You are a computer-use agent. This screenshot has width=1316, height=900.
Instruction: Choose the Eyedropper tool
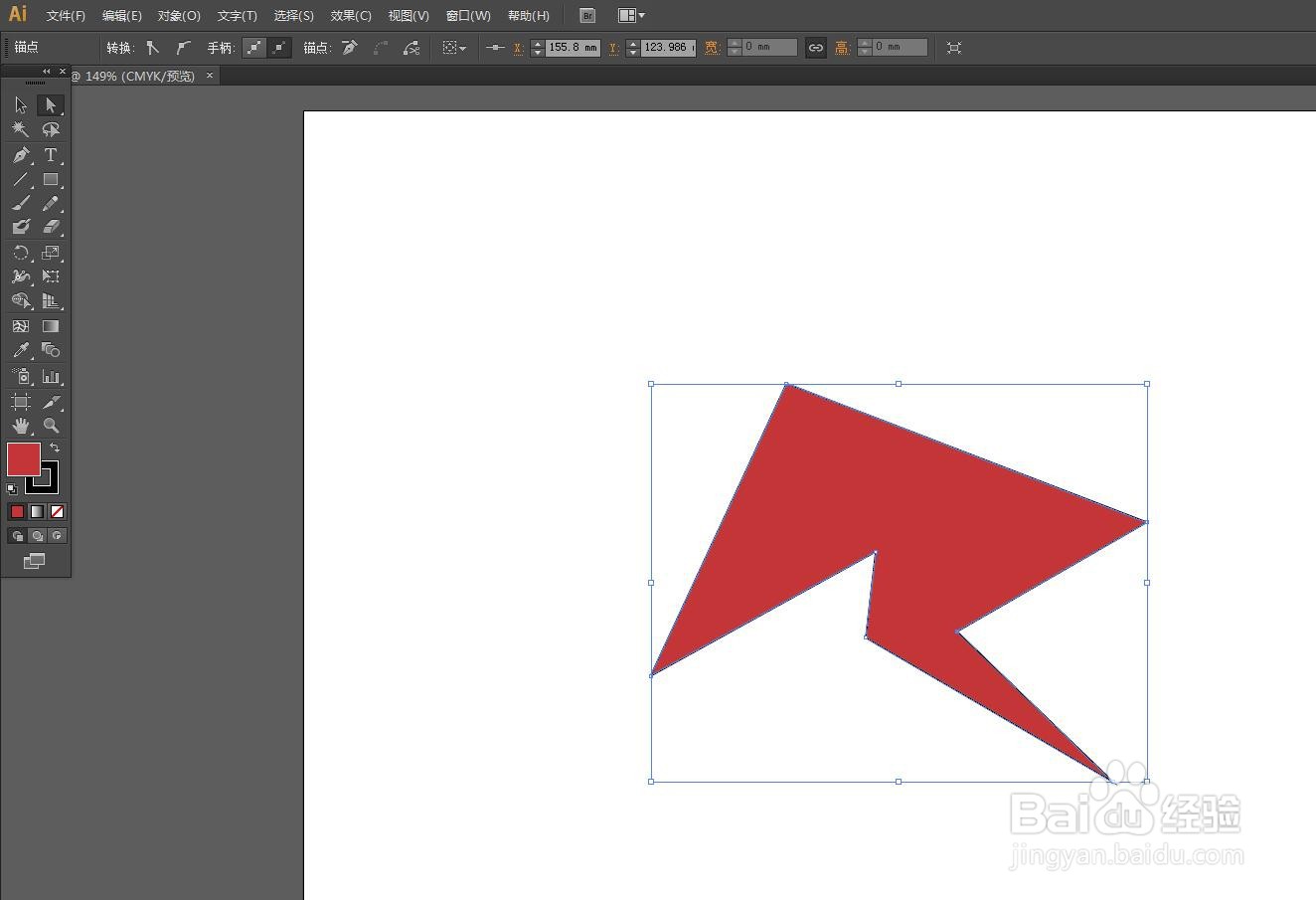click(21, 350)
